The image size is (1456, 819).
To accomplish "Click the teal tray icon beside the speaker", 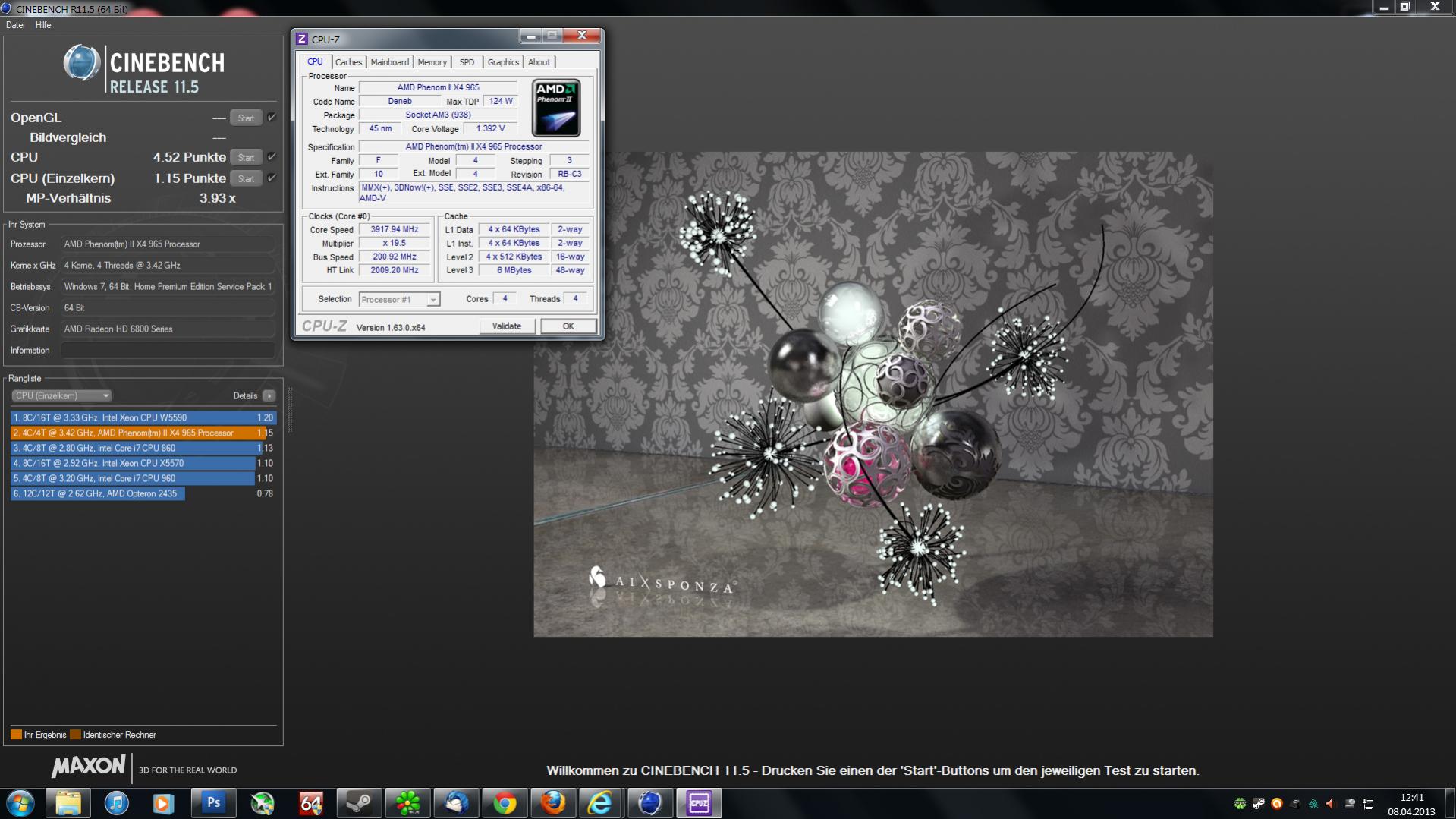I will click(1313, 803).
